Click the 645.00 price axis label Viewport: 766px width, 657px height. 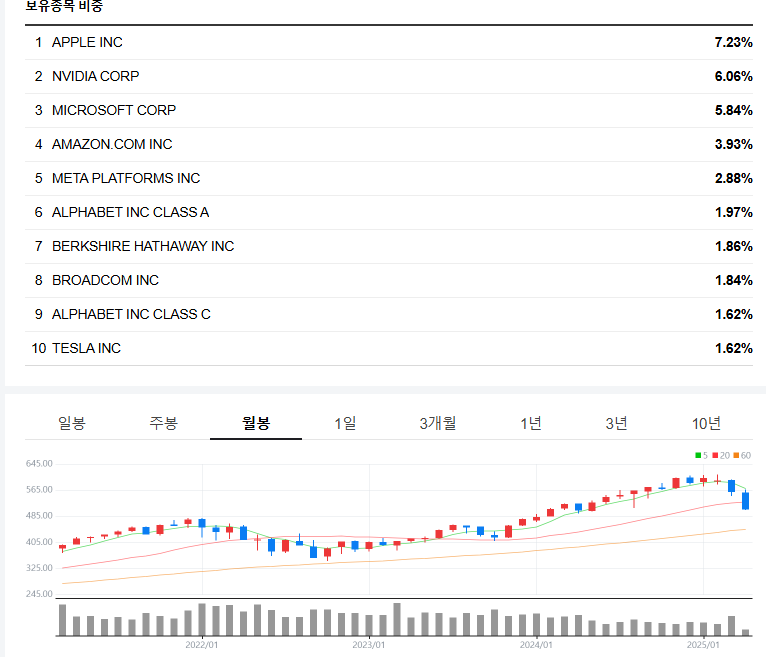(39, 464)
